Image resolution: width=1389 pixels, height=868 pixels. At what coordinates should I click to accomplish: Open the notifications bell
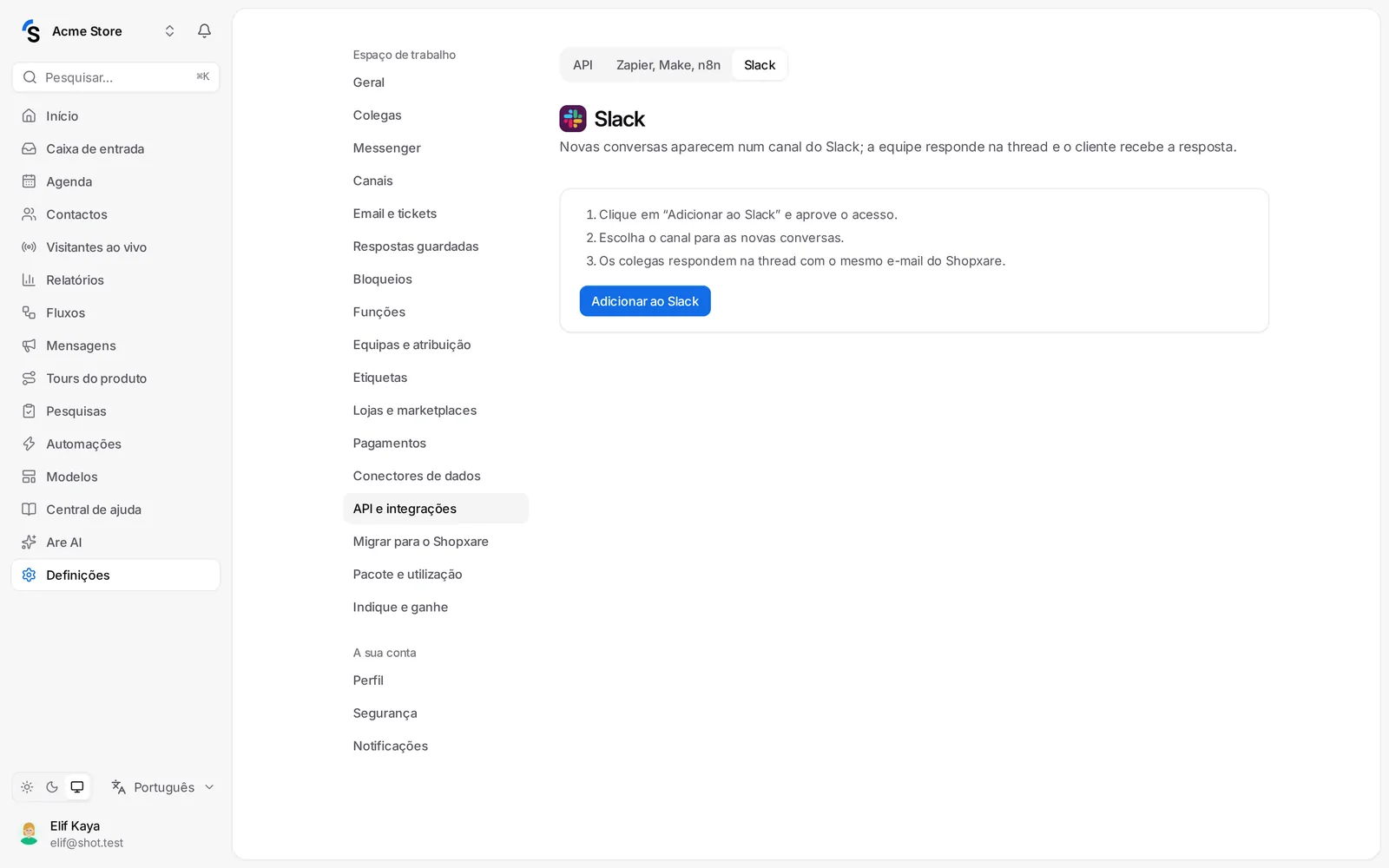pos(204,31)
